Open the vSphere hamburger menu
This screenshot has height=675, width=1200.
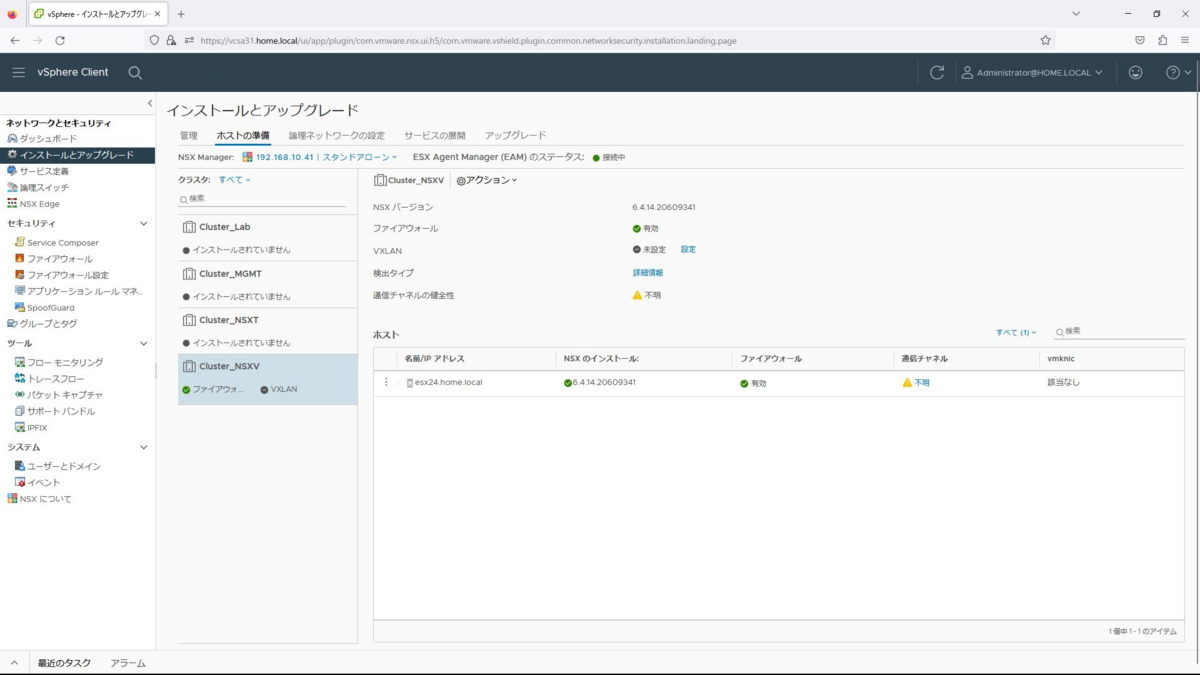pyautogui.click(x=18, y=72)
